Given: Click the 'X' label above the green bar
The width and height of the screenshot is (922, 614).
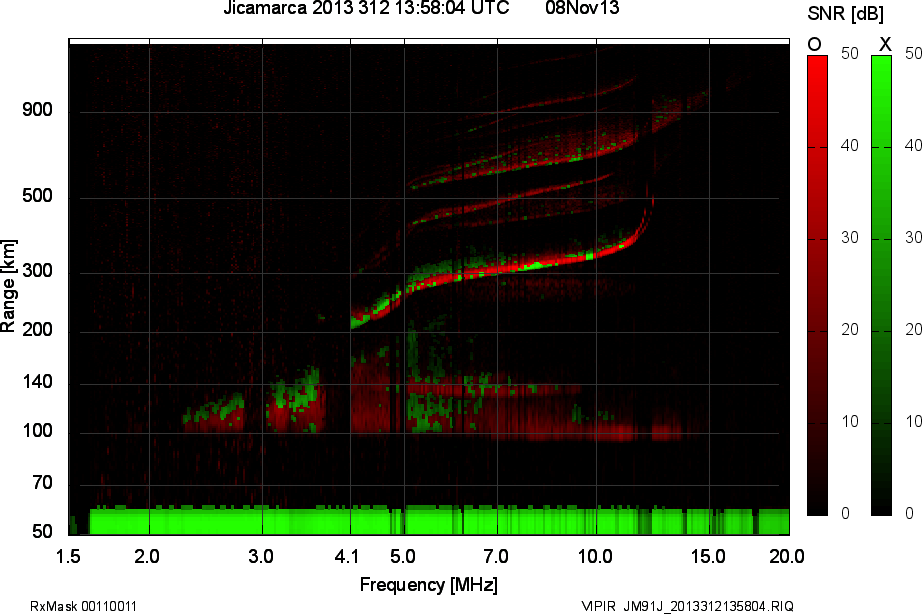Looking at the screenshot, I should [x=884, y=44].
